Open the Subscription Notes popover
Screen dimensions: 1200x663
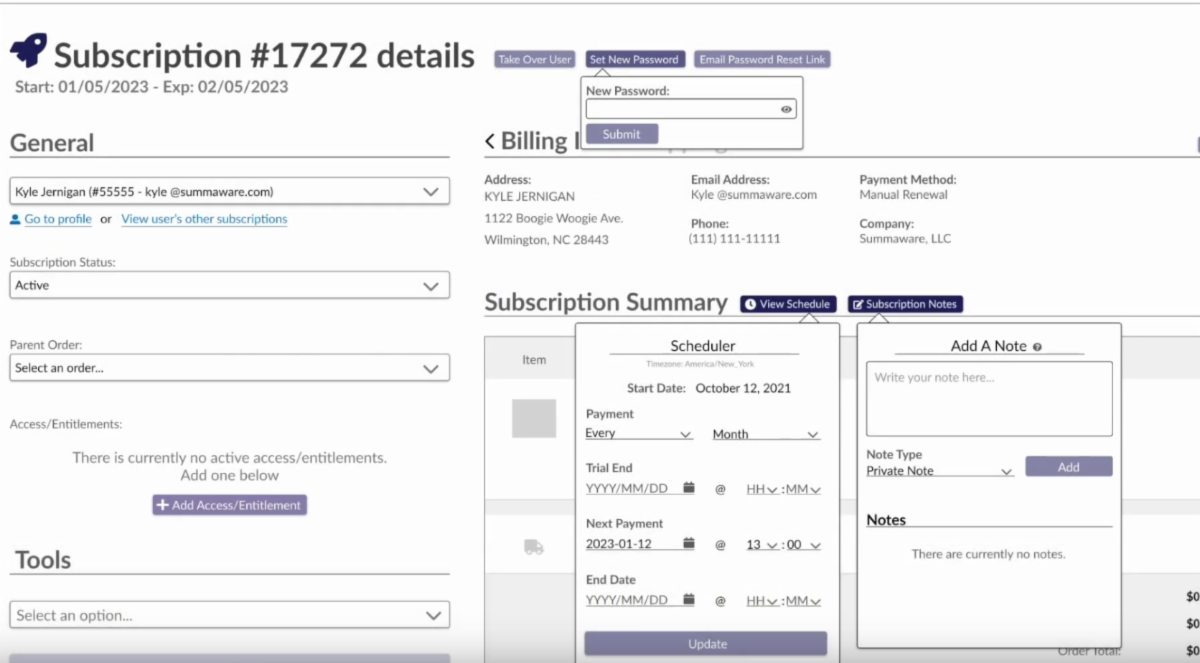point(906,304)
